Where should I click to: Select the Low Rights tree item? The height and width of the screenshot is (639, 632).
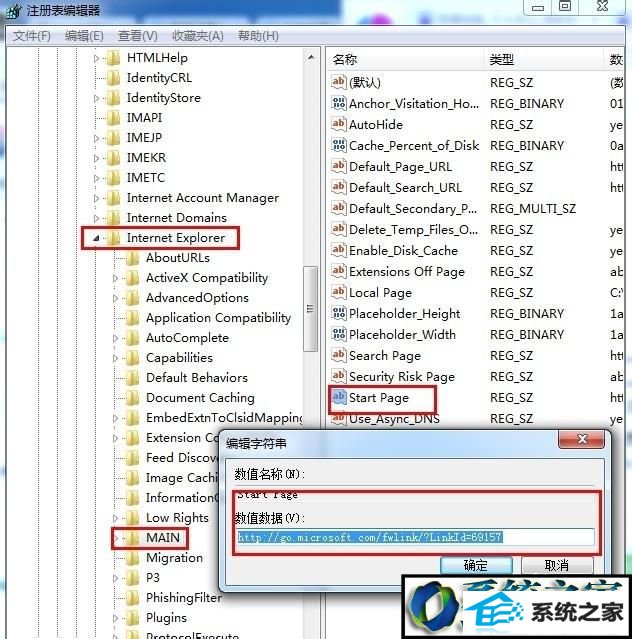pos(177,518)
